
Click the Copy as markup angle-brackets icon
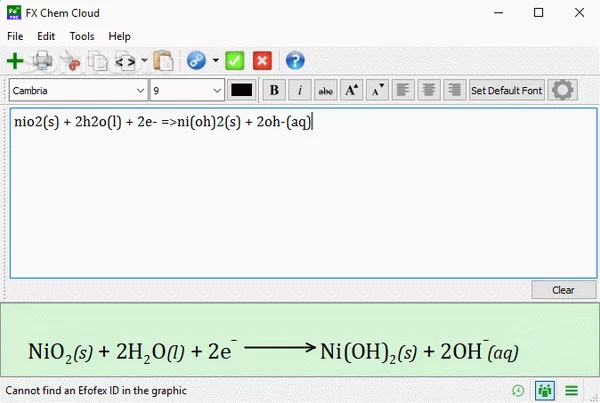click(x=126, y=61)
